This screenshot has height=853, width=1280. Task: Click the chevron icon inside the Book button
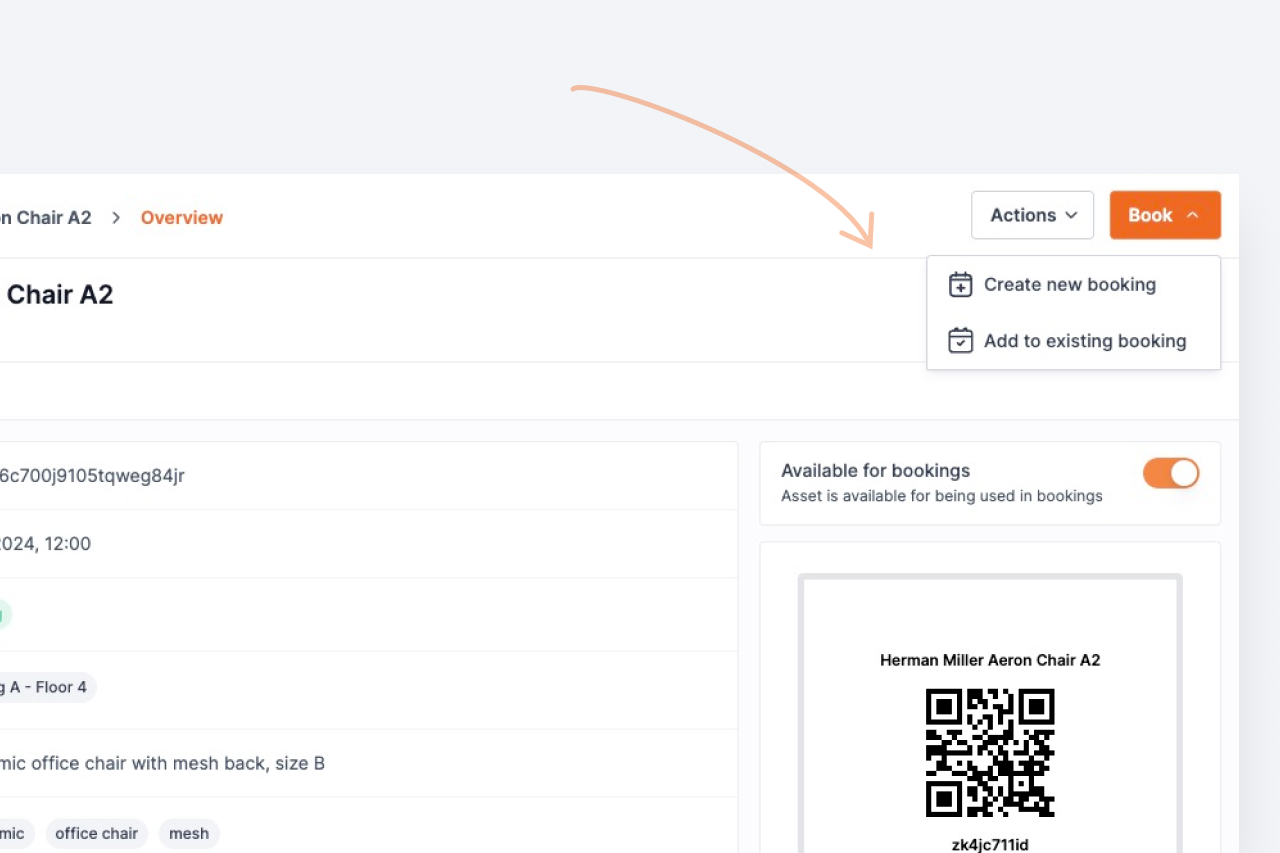point(1192,214)
